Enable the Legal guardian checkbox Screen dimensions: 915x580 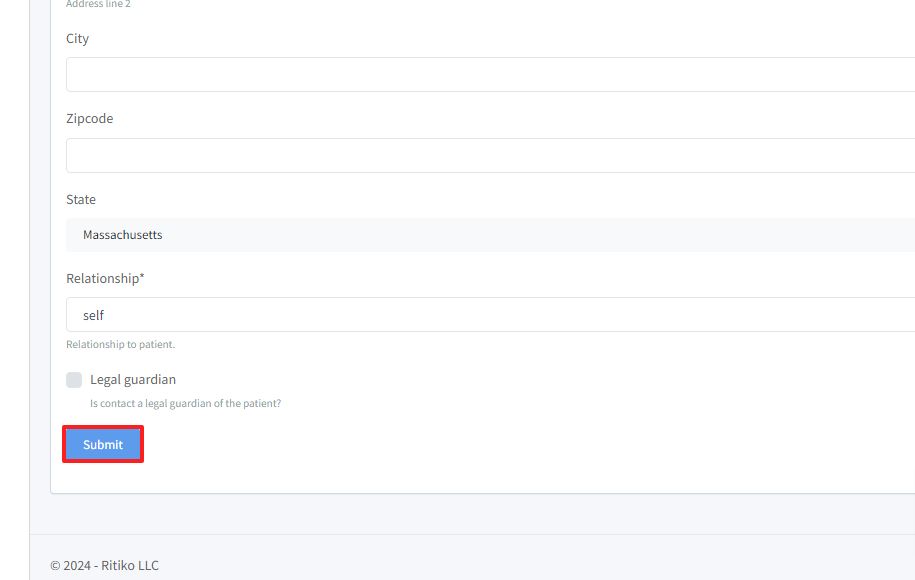[74, 380]
